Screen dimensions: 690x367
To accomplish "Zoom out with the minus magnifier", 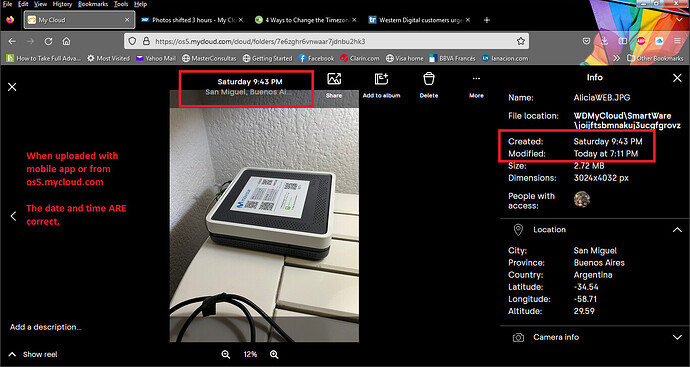I will 226,355.
